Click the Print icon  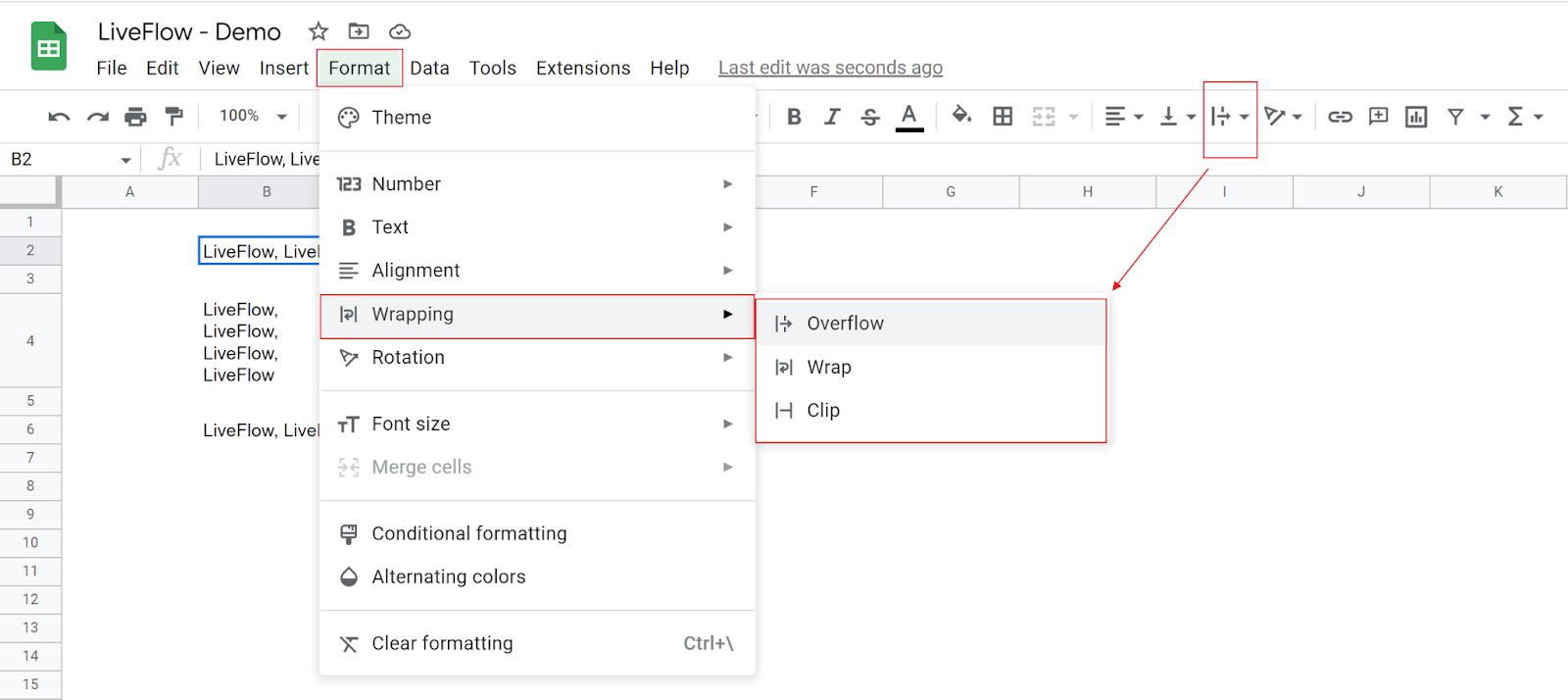(135, 117)
